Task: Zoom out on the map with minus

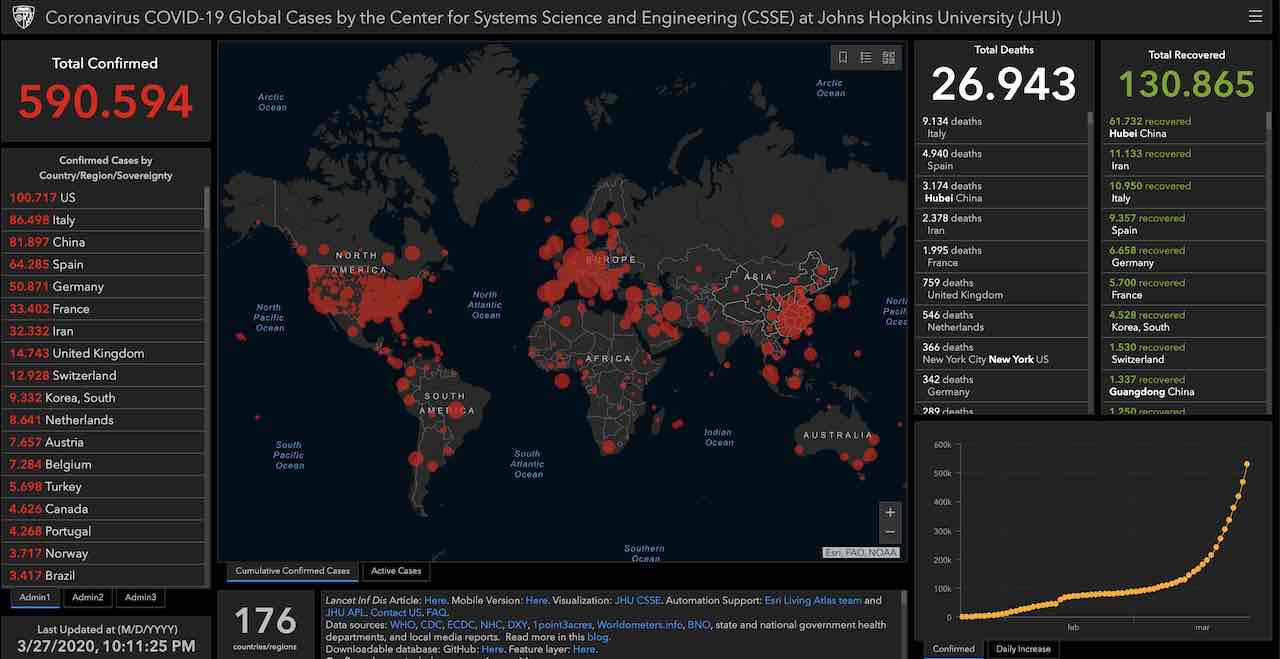Action: coord(890,533)
